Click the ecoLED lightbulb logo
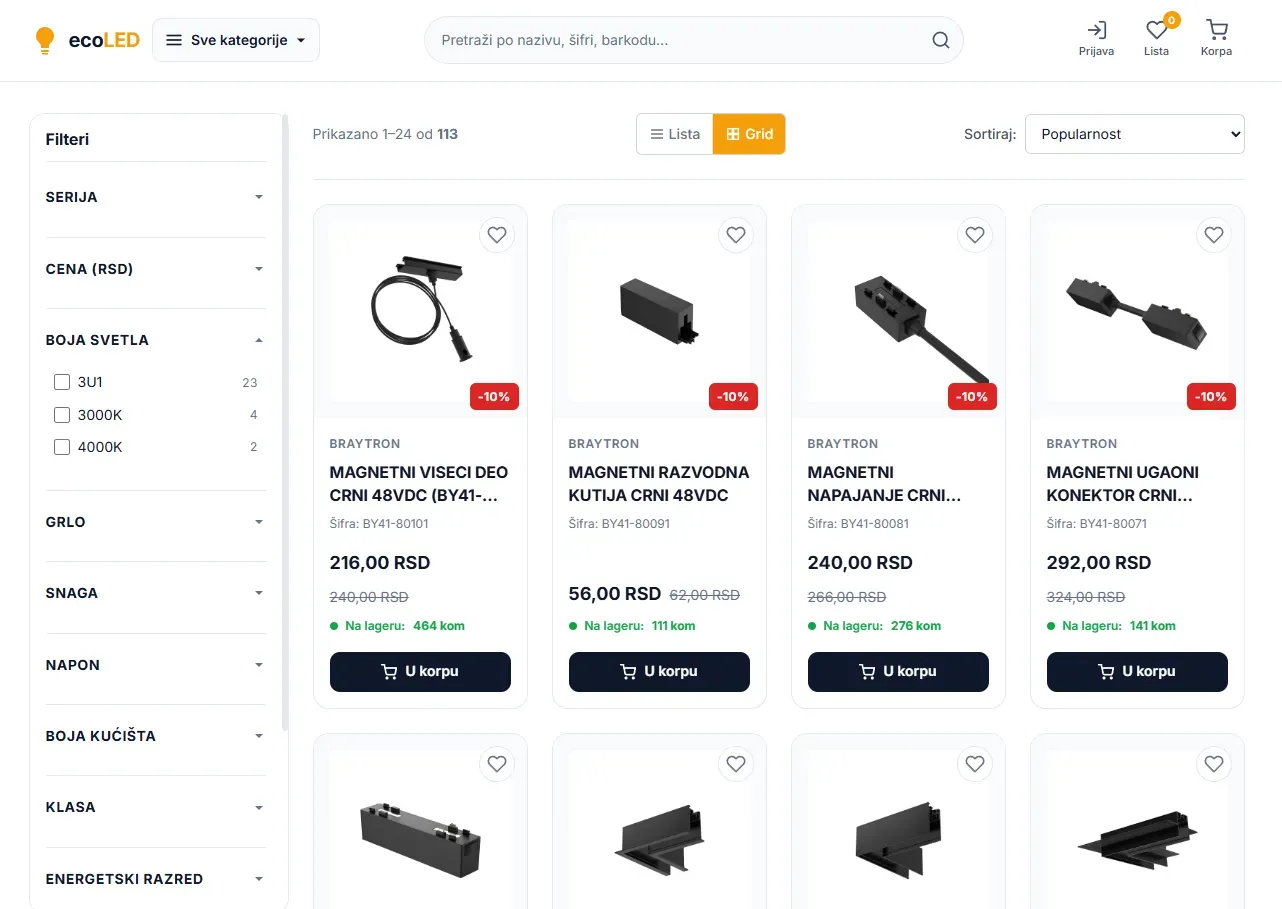Image resolution: width=1282 pixels, height=909 pixels. tap(86, 40)
